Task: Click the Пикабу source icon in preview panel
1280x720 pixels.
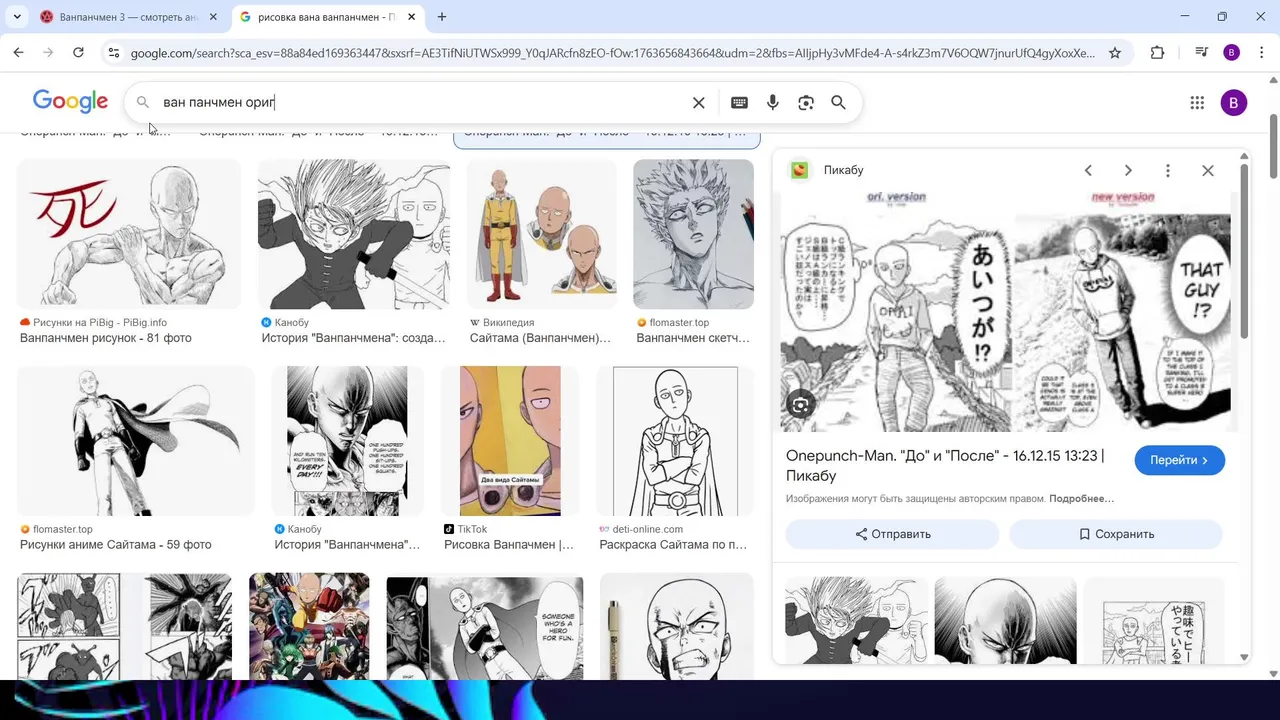Action: [x=800, y=170]
